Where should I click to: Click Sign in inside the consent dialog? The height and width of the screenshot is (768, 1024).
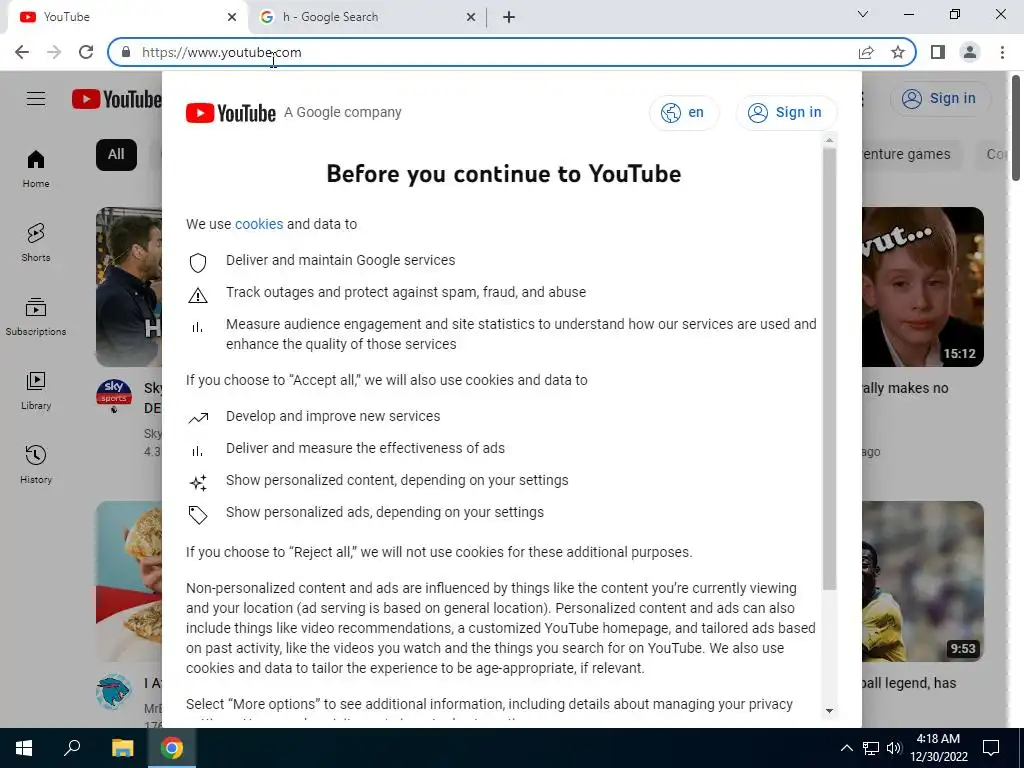tap(786, 113)
